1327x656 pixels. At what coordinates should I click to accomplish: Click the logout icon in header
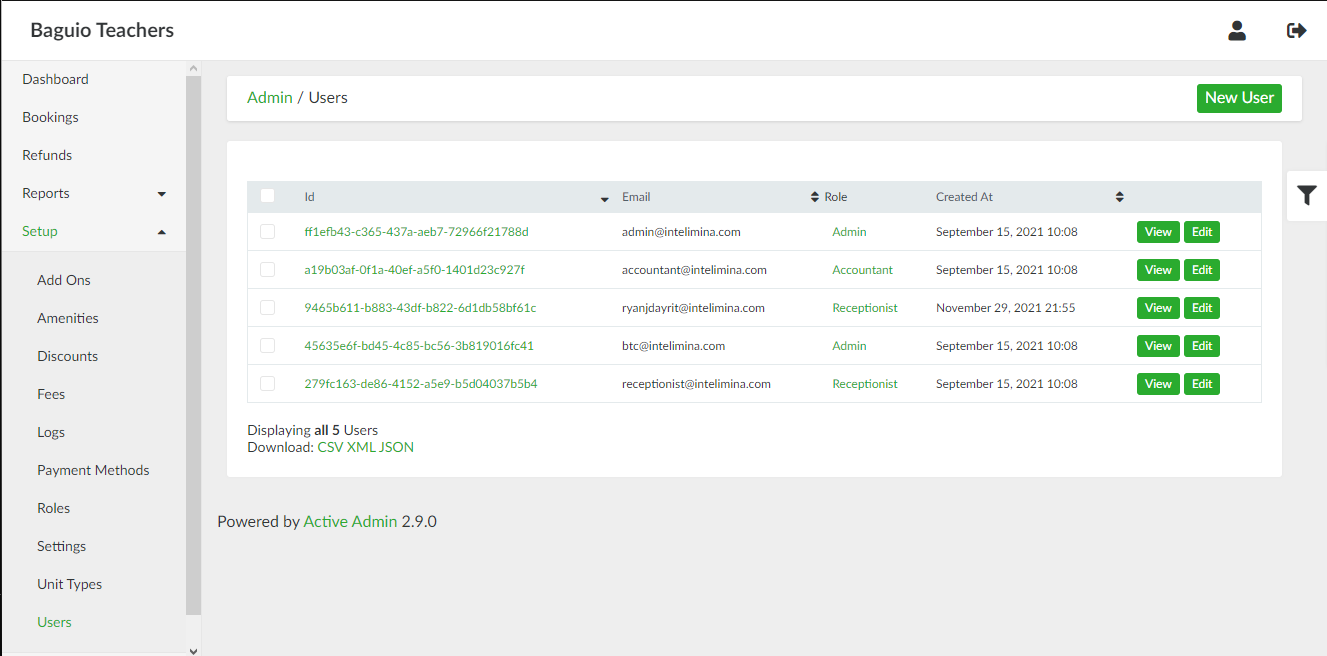[x=1296, y=31]
